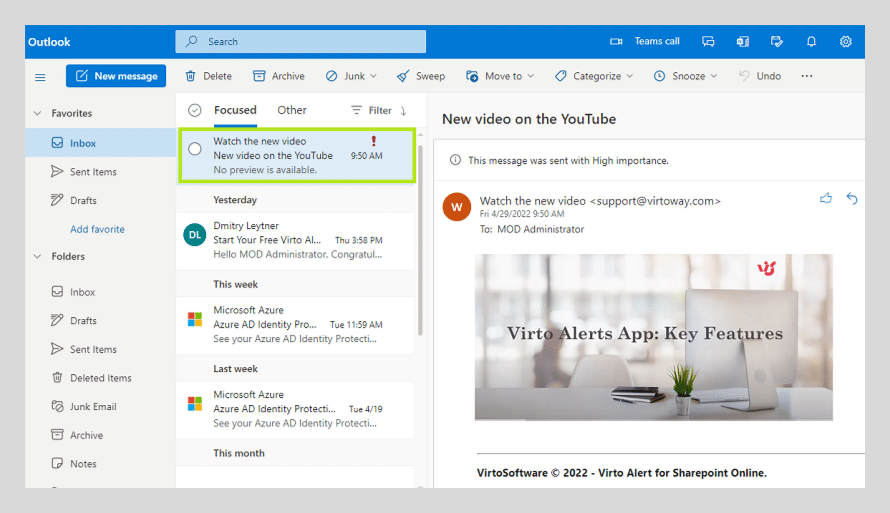Image resolution: width=890 pixels, height=513 pixels.
Task: Open the Azure AD Identity email from Tue 4/19
Action: coord(296,409)
